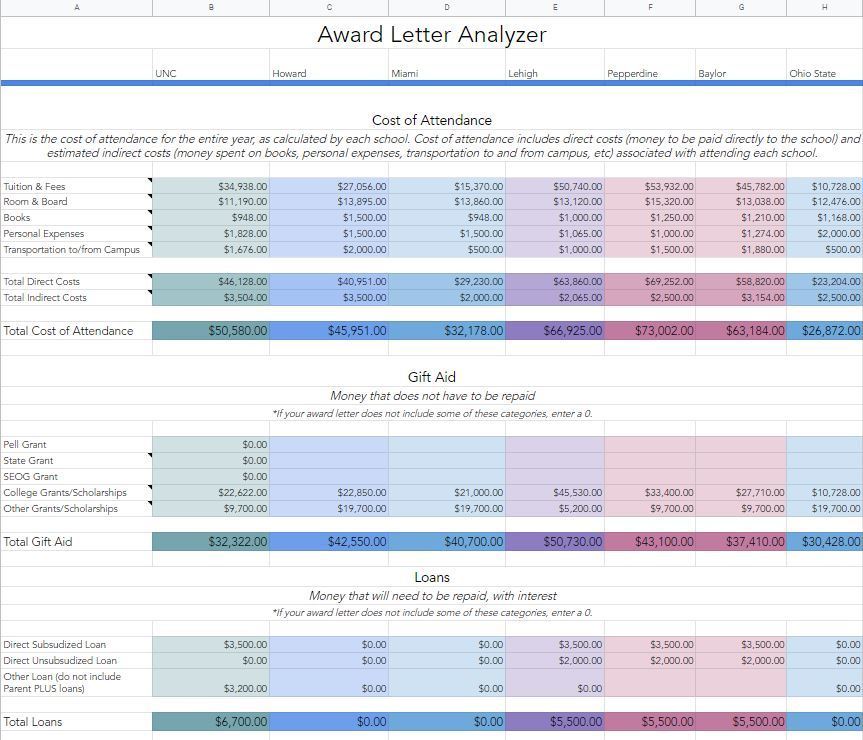The width and height of the screenshot is (863, 740).
Task: Select column G header
Action: [x=740, y=7]
